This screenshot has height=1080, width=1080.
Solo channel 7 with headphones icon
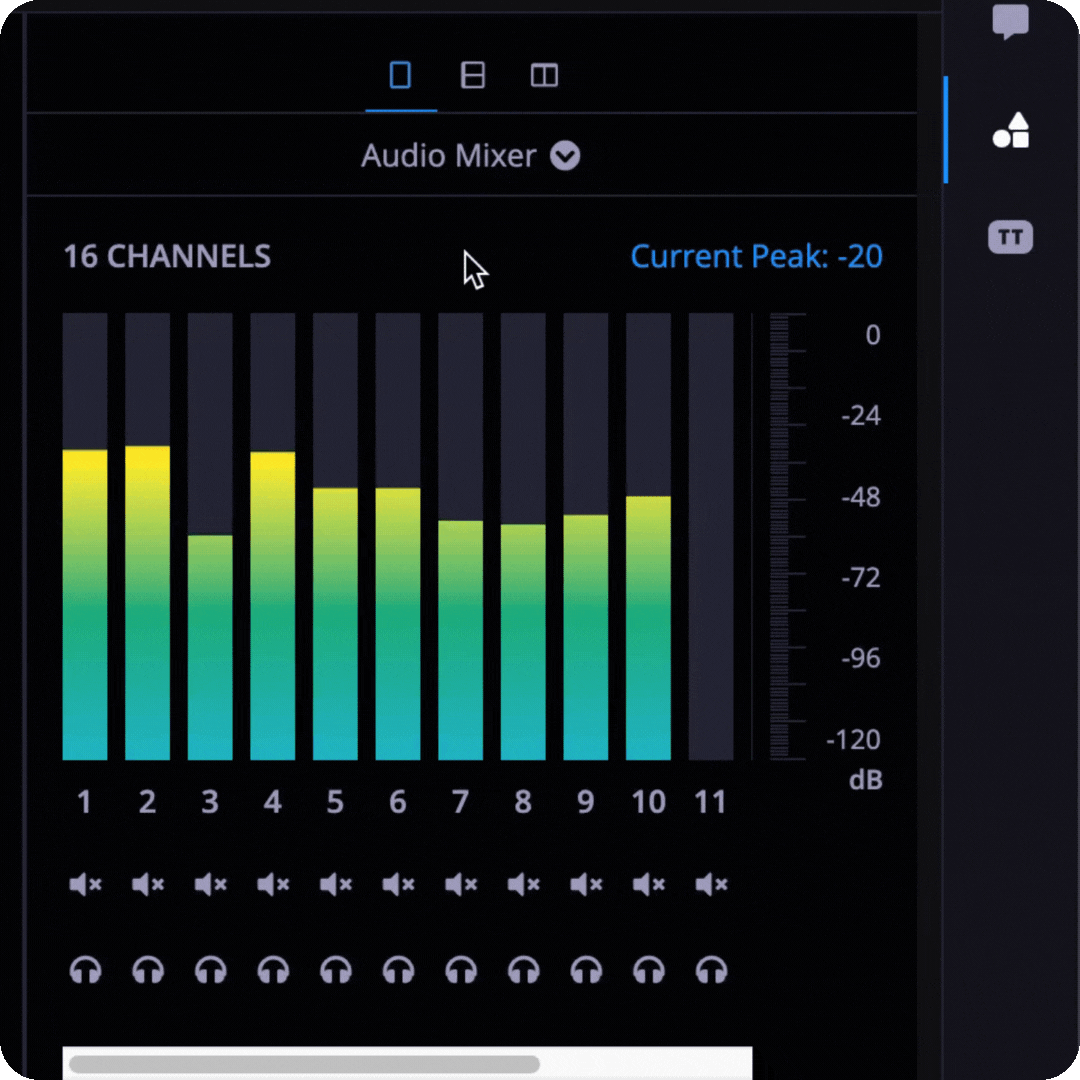(461, 970)
